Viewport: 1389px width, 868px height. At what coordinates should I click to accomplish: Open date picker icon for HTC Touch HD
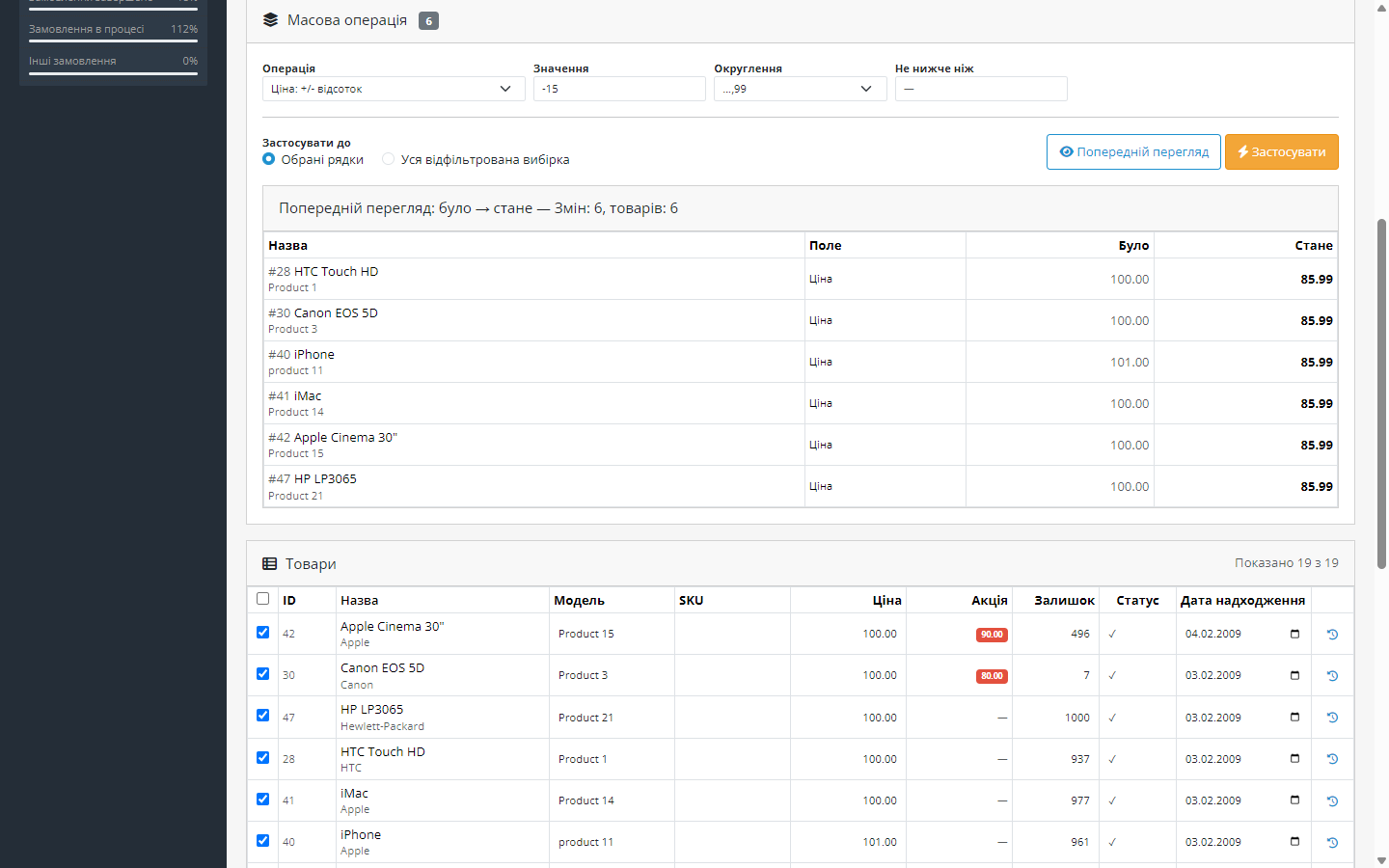(x=1294, y=759)
